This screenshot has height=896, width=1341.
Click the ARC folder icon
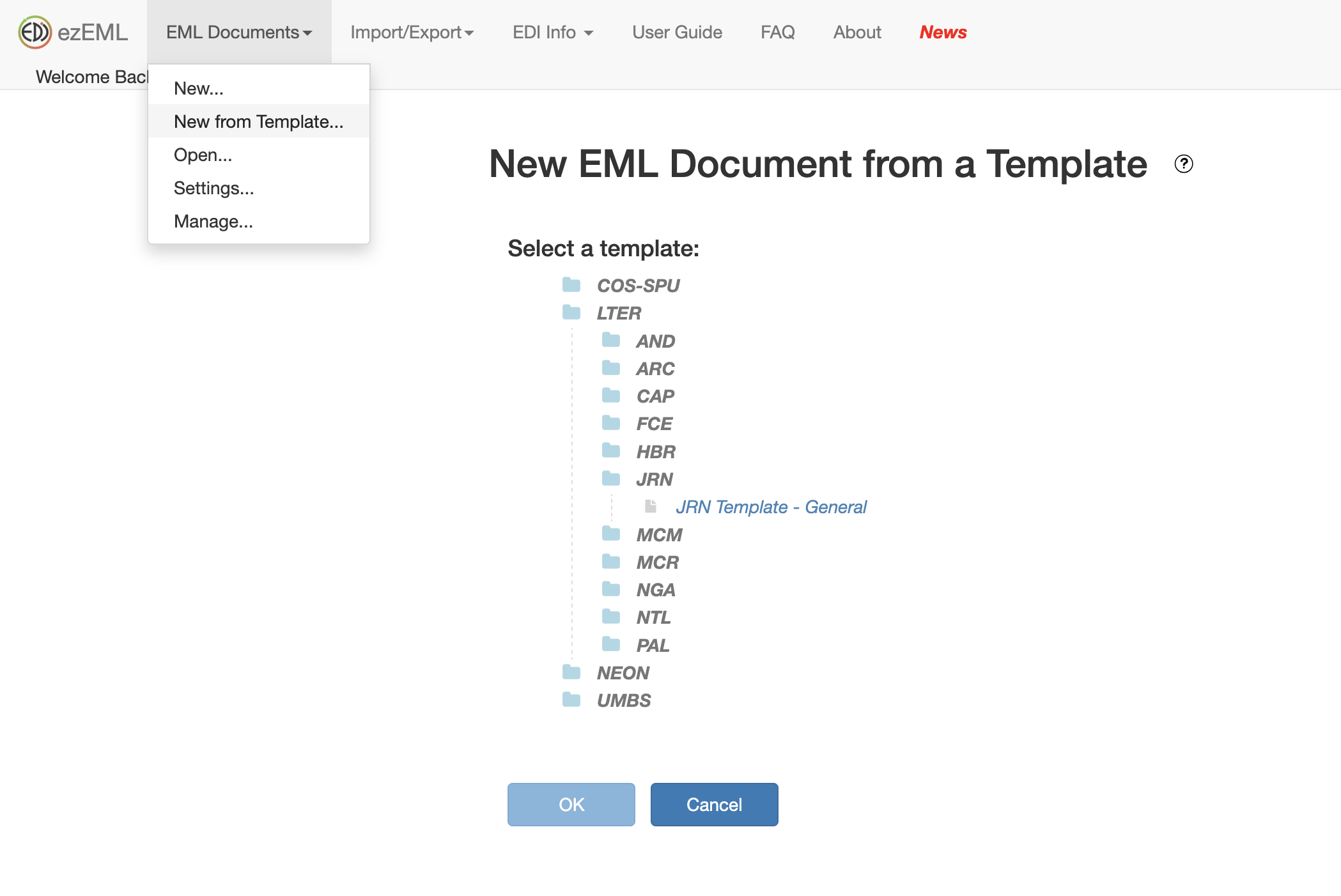[x=611, y=368]
